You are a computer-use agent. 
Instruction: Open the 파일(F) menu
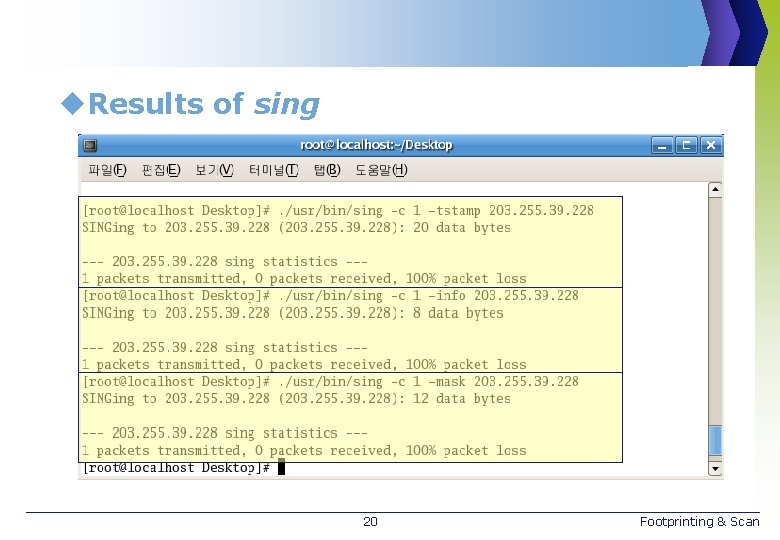pos(107,170)
